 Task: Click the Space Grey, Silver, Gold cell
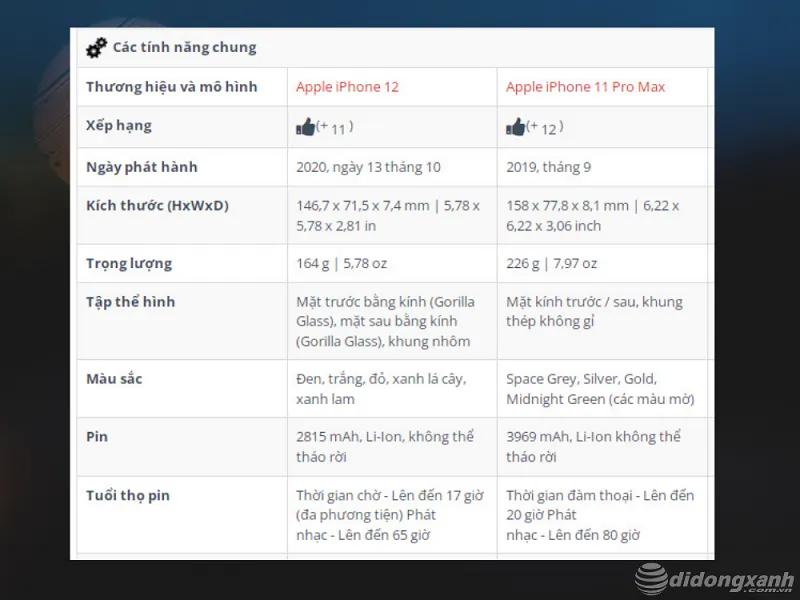[x=601, y=389]
